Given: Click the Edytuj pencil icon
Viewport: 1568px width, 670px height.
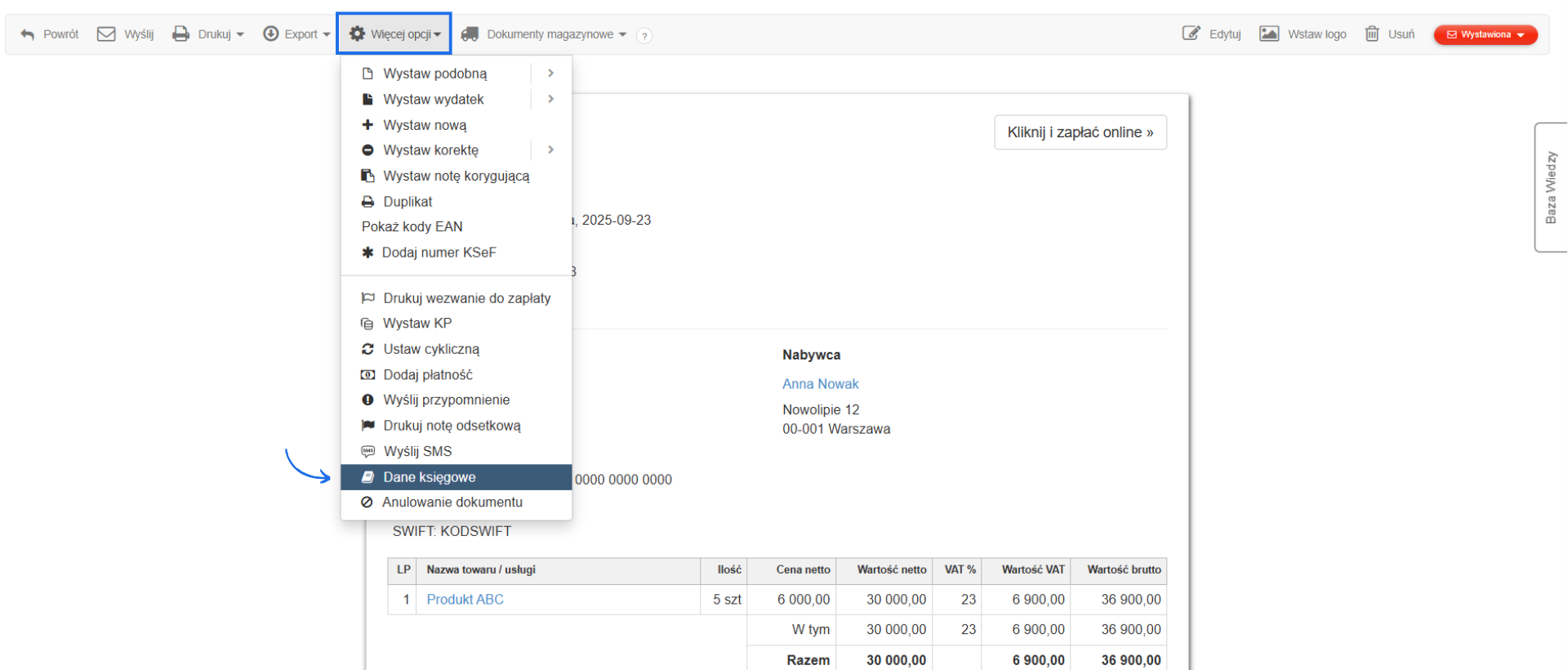Looking at the screenshot, I should (x=1191, y=33).
